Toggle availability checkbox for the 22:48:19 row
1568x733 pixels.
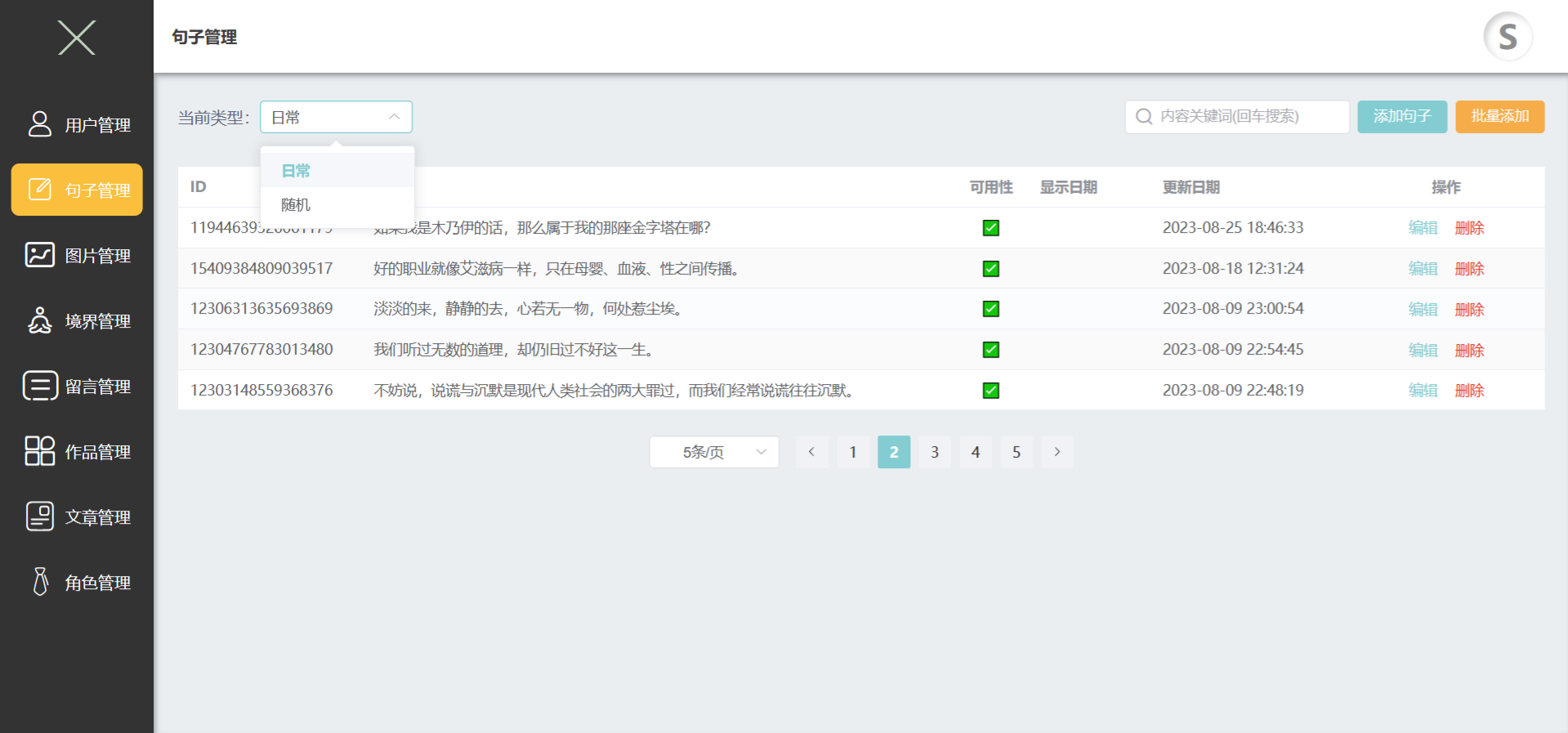tap(991, 391)
